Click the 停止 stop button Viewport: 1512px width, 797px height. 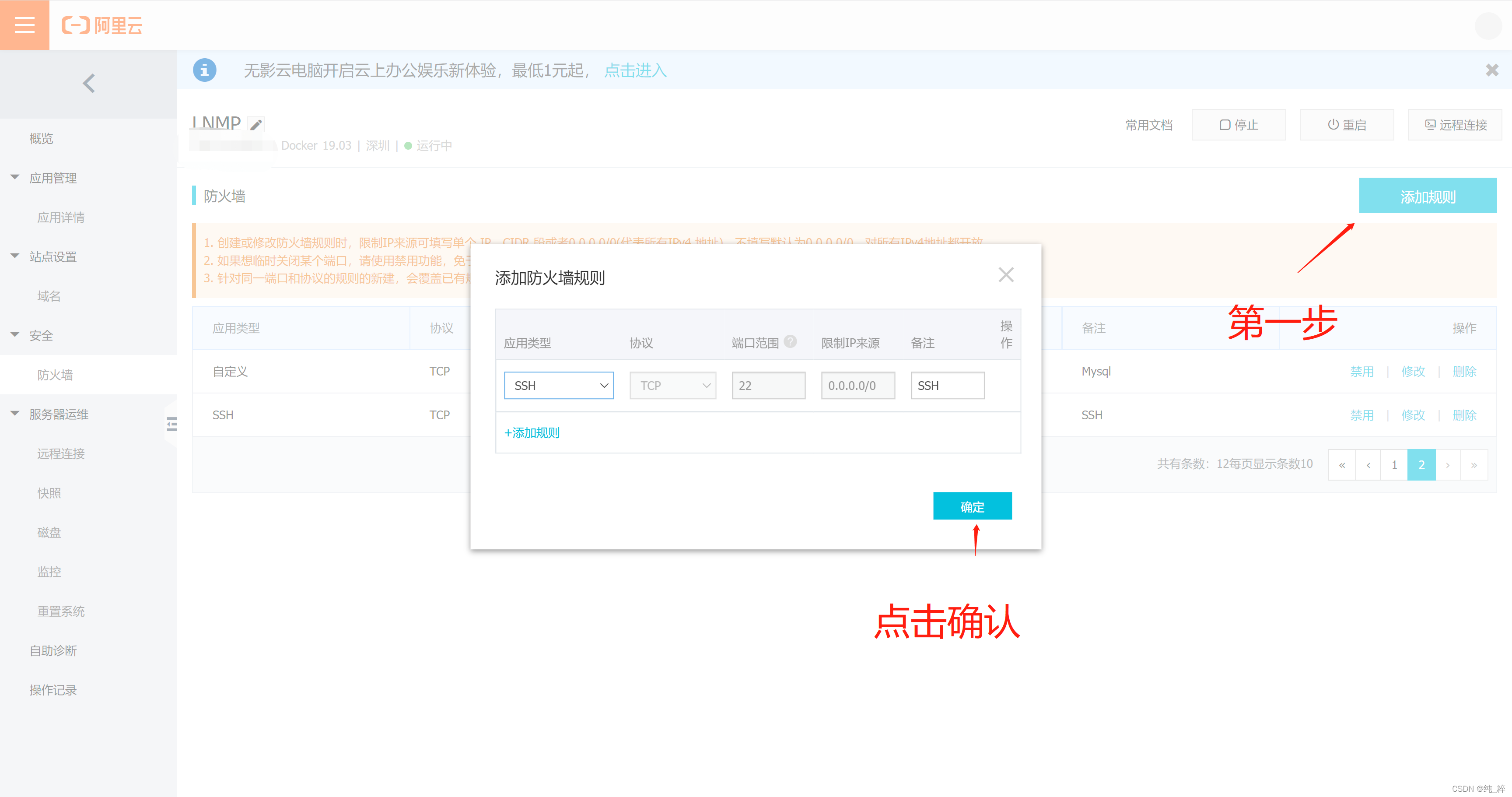point(1239,124)
